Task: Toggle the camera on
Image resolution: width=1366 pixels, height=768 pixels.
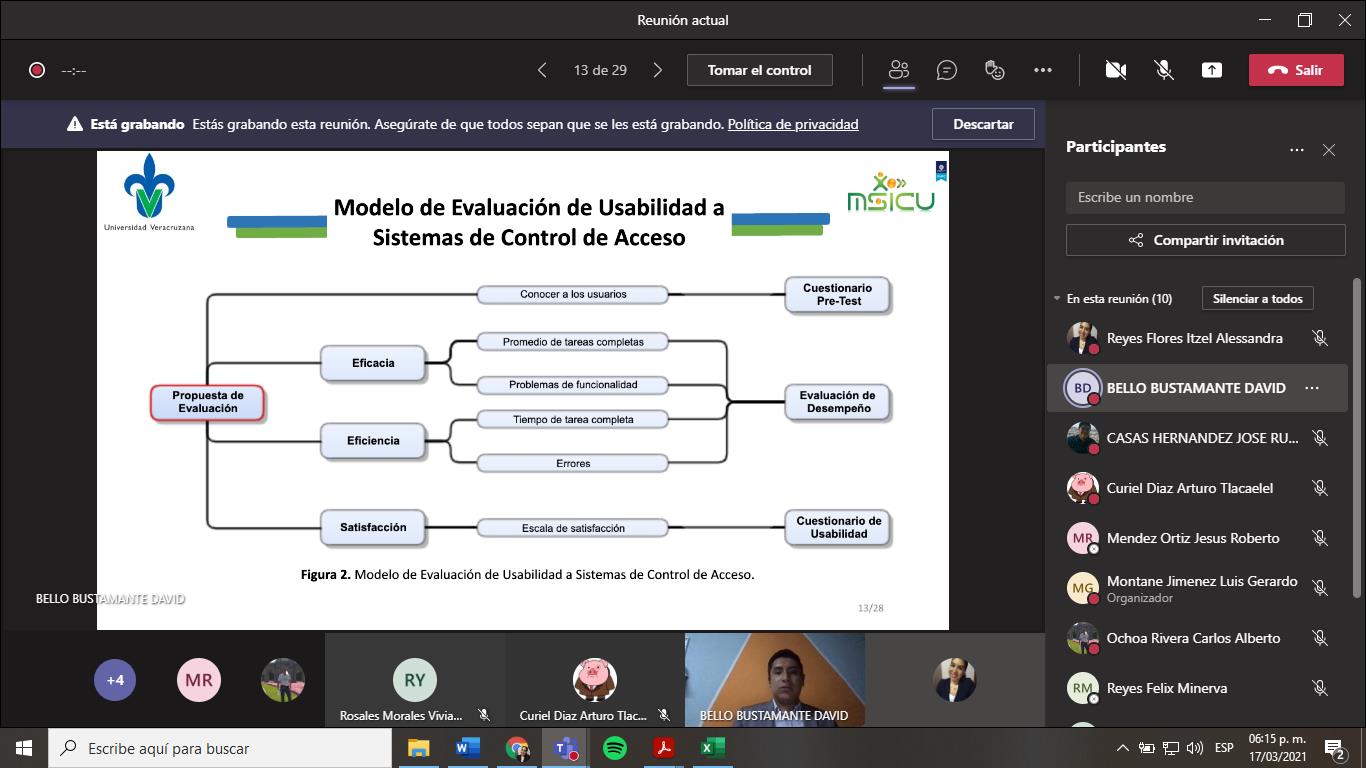Action: click(1116, 70)
